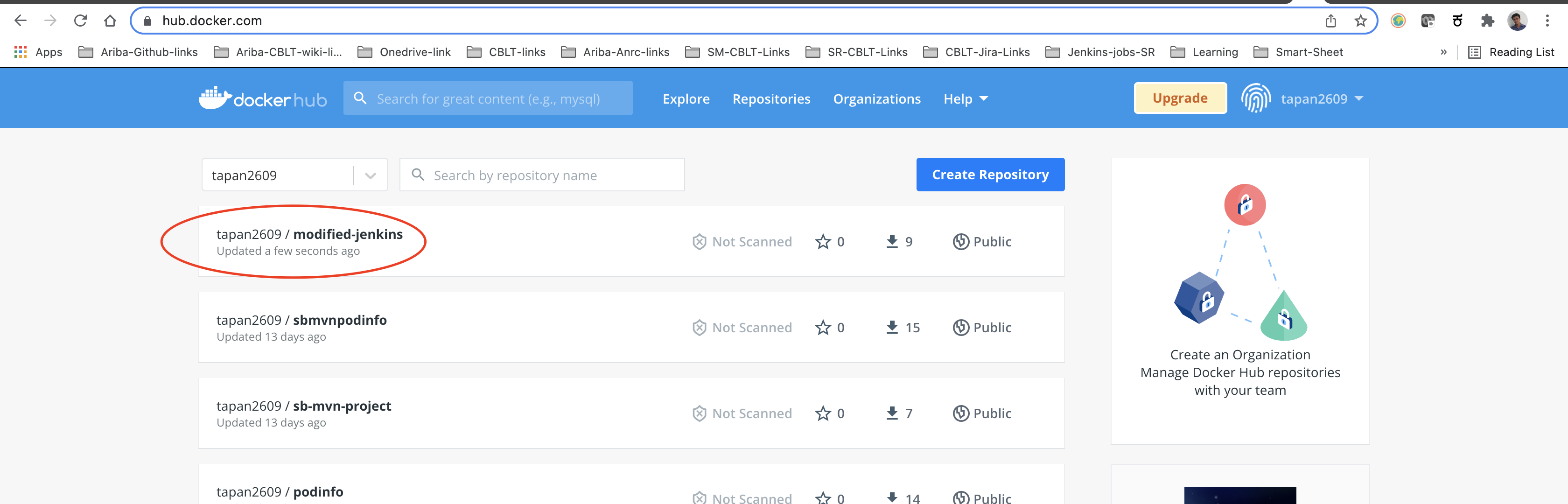Click the Public globe icon on sb-mvn-project
The image size is (1568, 504).
960,413
